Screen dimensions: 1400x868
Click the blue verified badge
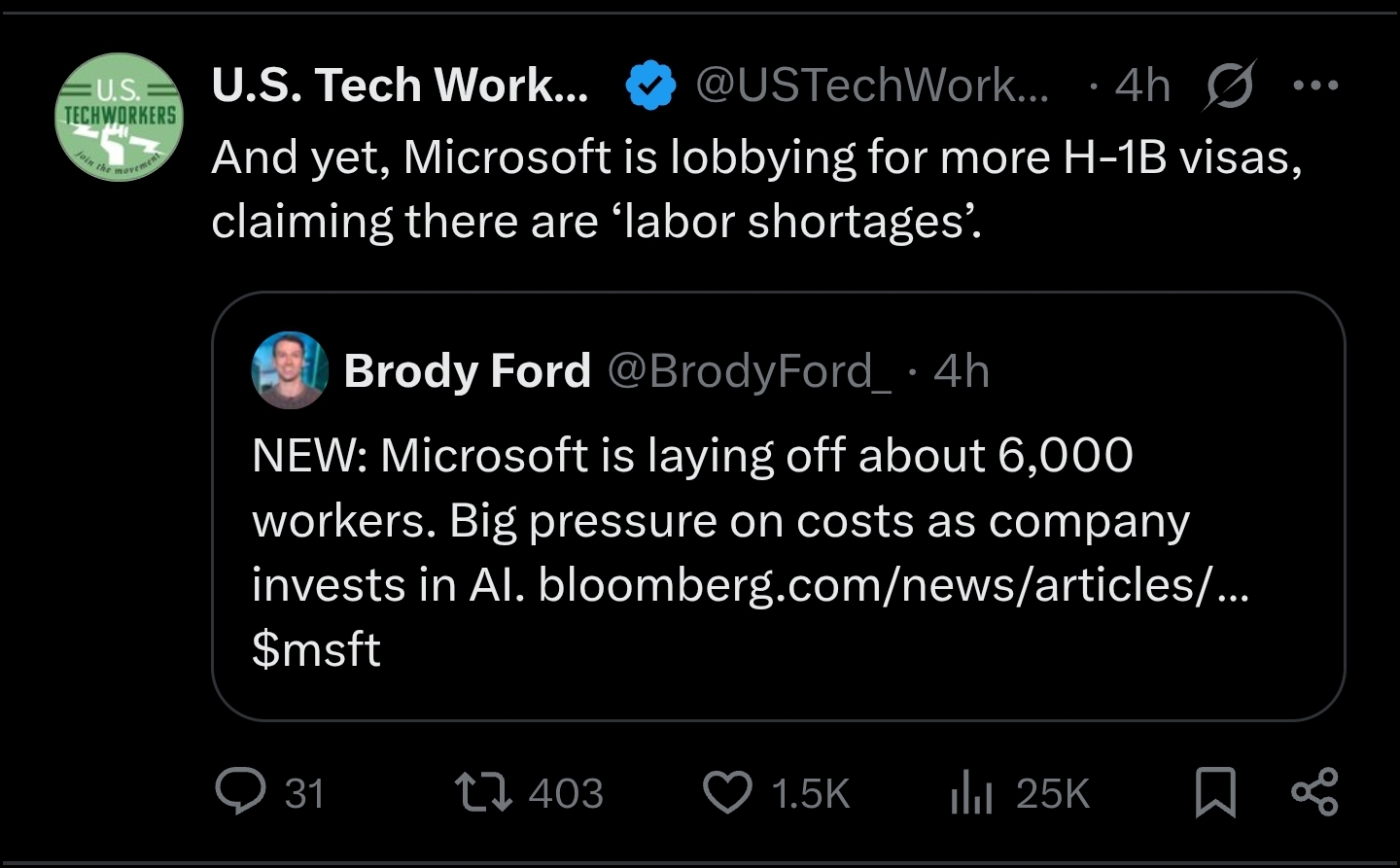click(649, 86)
